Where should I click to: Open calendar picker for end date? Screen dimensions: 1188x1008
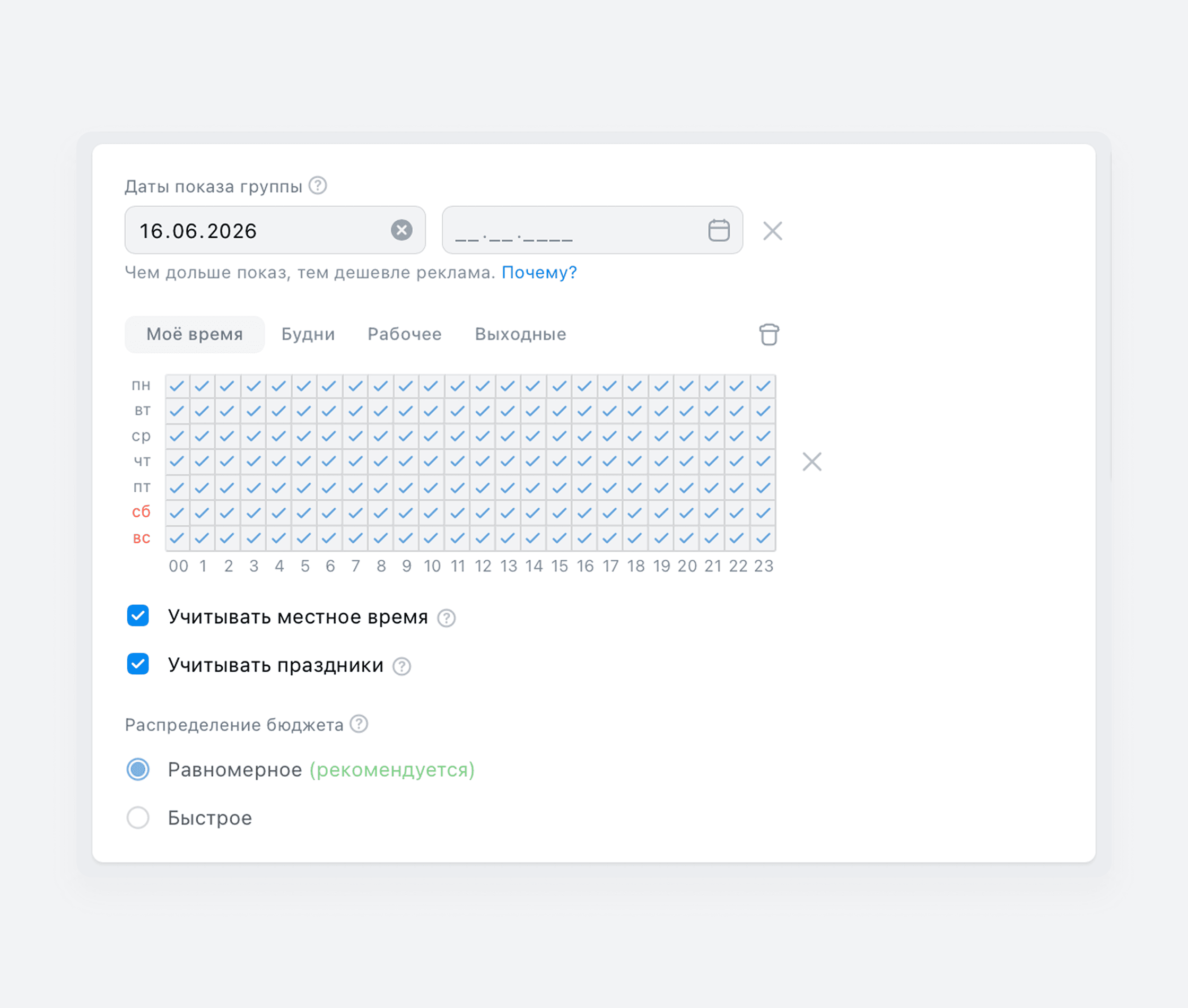719,230
